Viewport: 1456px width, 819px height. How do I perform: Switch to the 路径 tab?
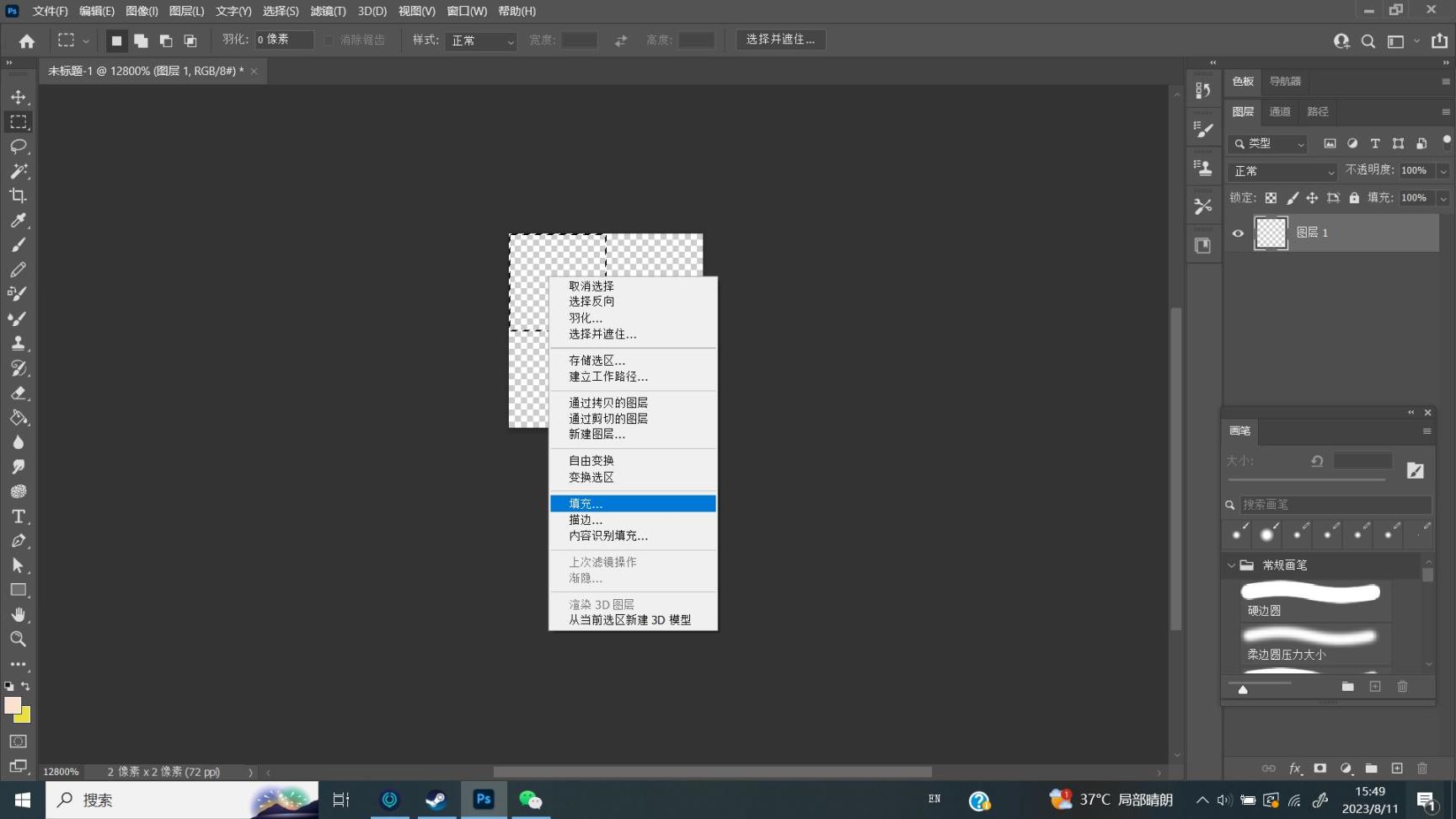point(1318,112)
